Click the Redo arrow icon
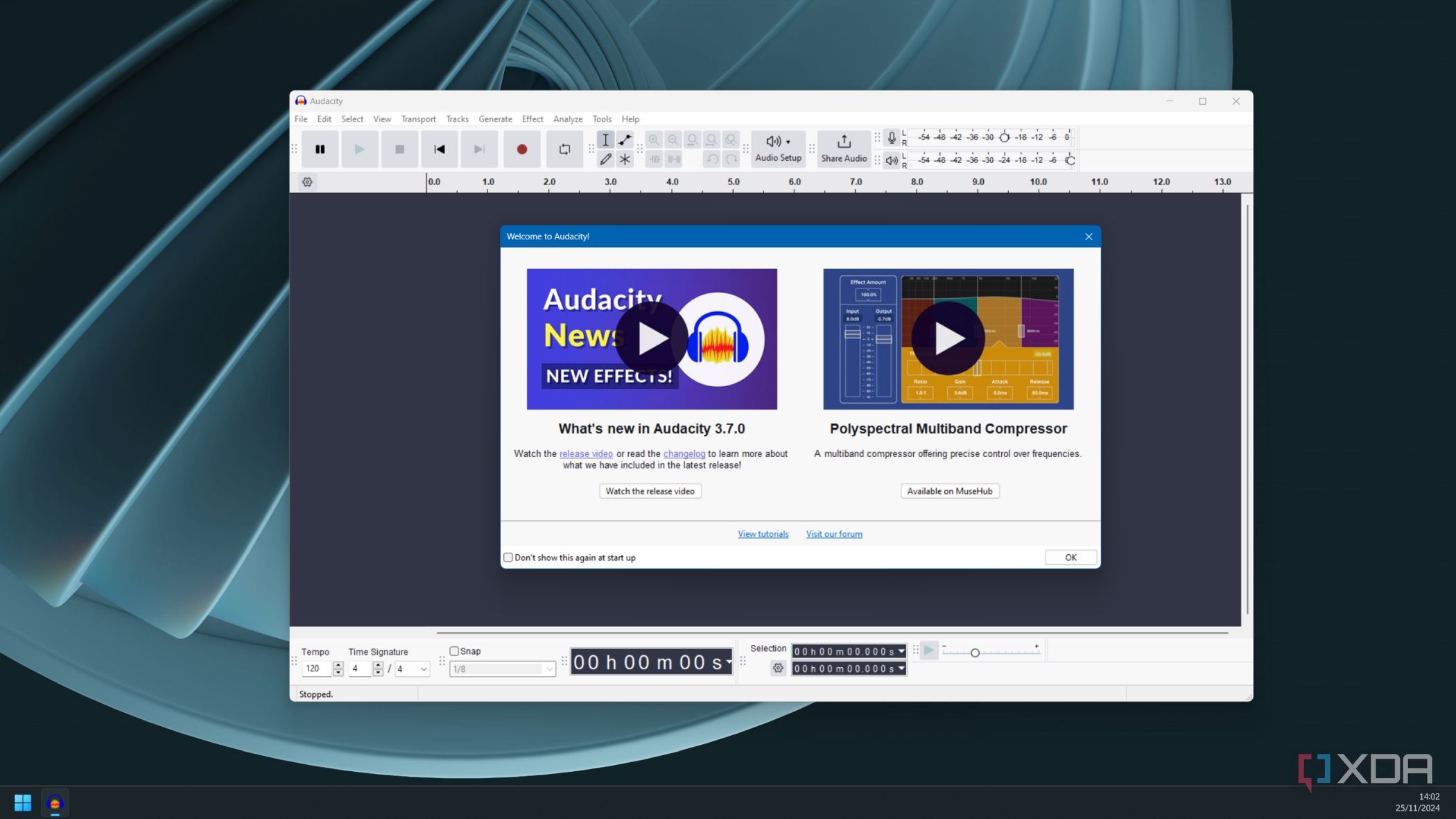Viewport: 1456px width, 819px height. (x=731, y=159)
